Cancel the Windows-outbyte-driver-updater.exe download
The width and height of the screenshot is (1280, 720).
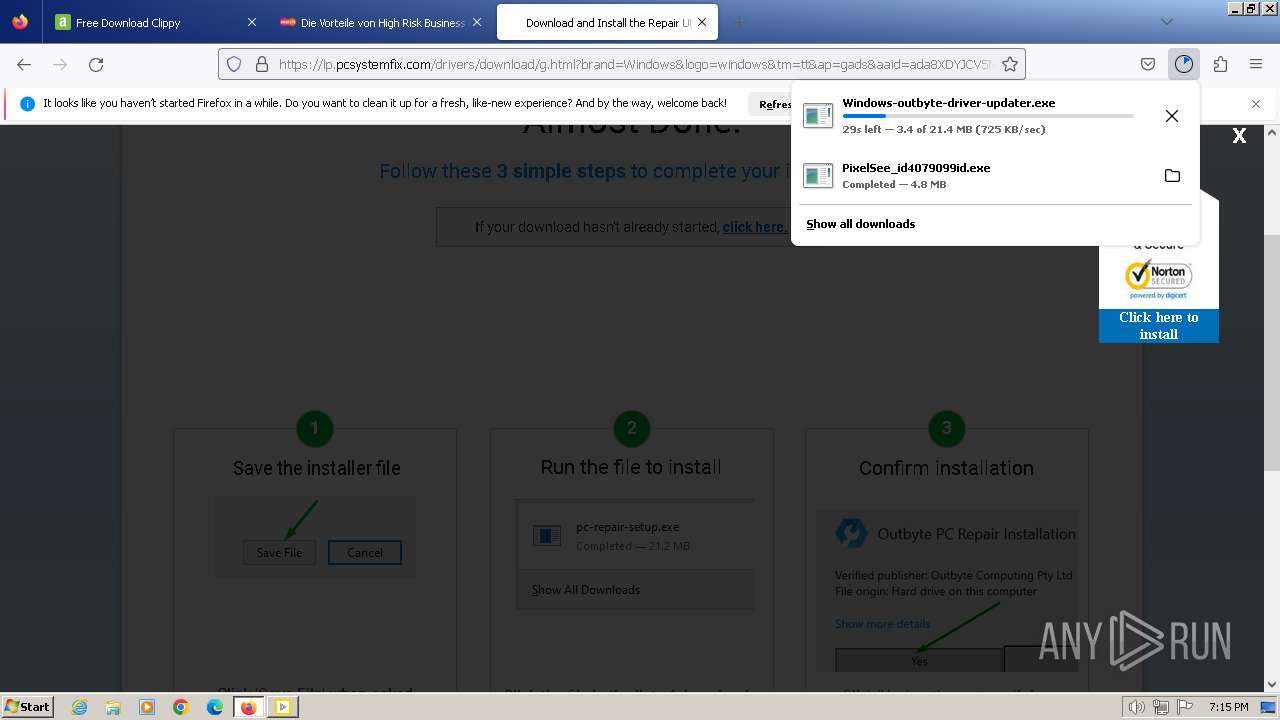[1172, 116]
